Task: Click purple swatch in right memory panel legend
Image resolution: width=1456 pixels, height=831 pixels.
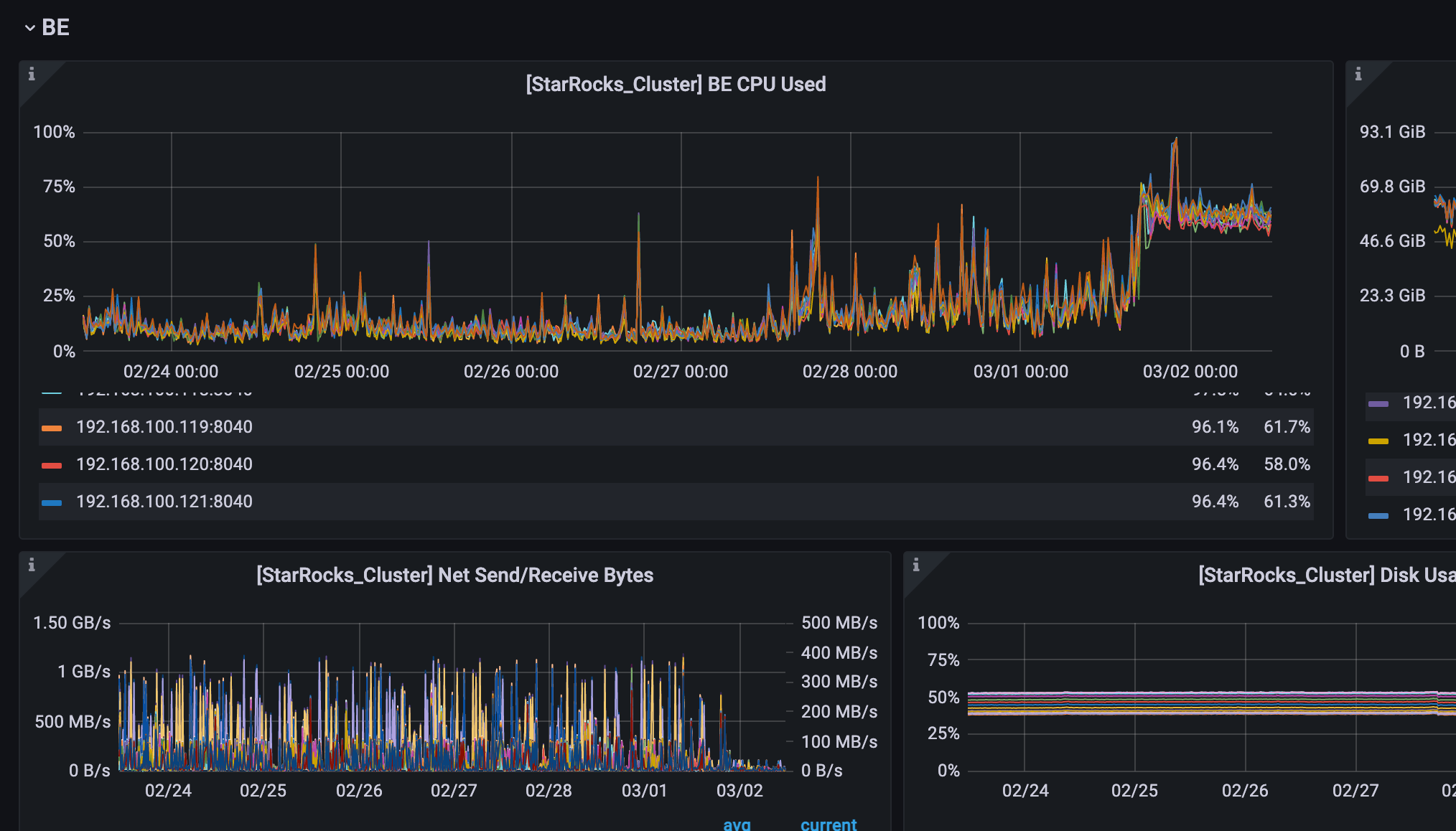Action: pyautogui.click(x=1378, y=404)
